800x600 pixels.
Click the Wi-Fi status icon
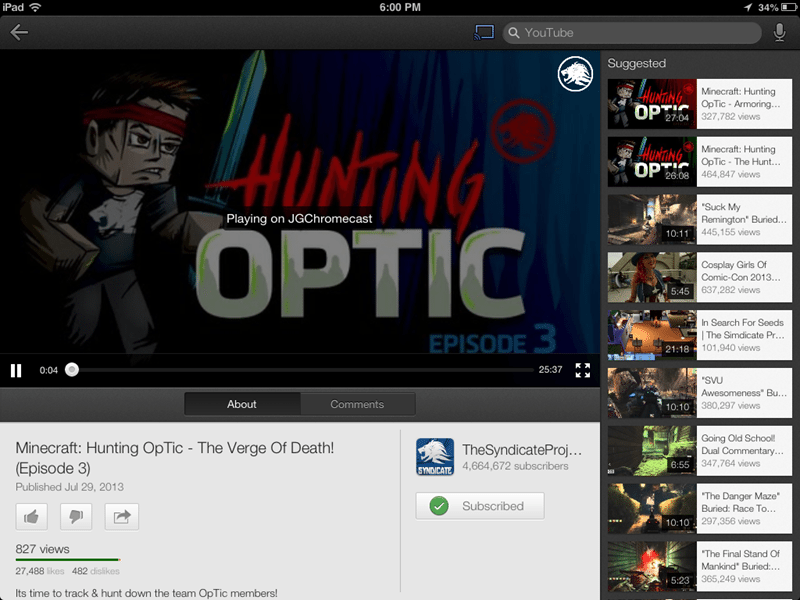pyautogui.click(x=35, y=7)
